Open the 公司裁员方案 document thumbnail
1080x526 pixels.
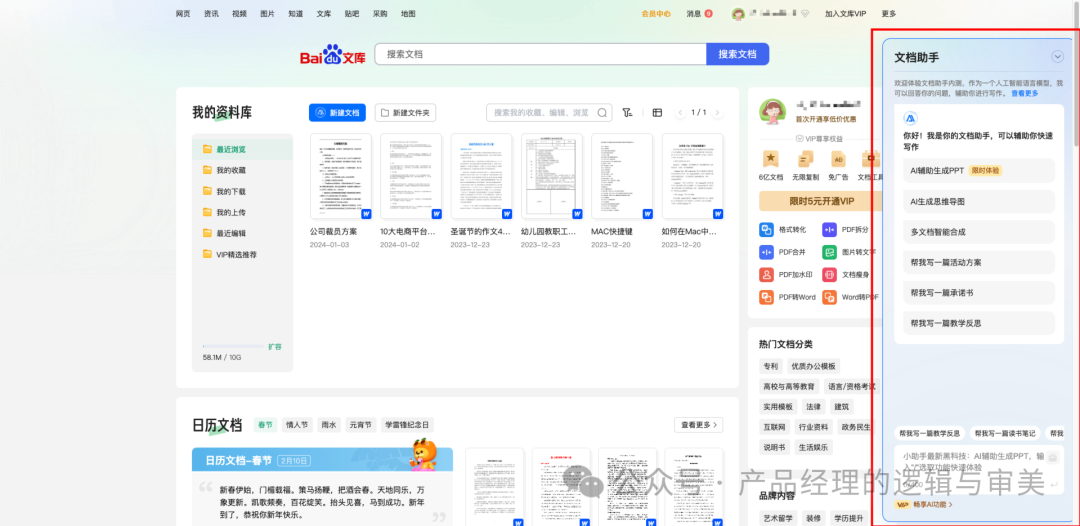pyautogui.click(x=341, y=176)
